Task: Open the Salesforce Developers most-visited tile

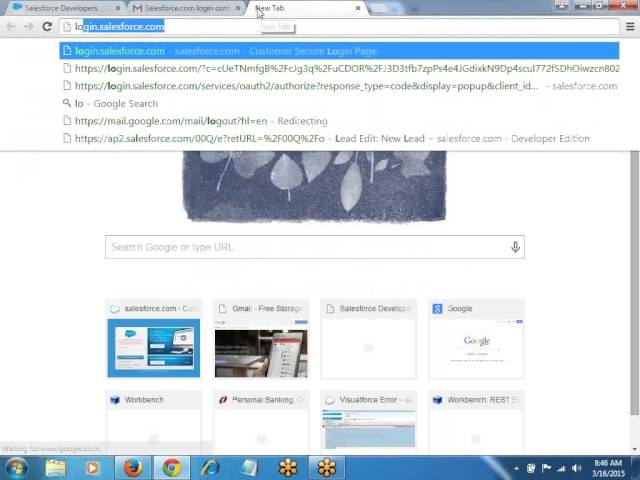Action: 369,339
